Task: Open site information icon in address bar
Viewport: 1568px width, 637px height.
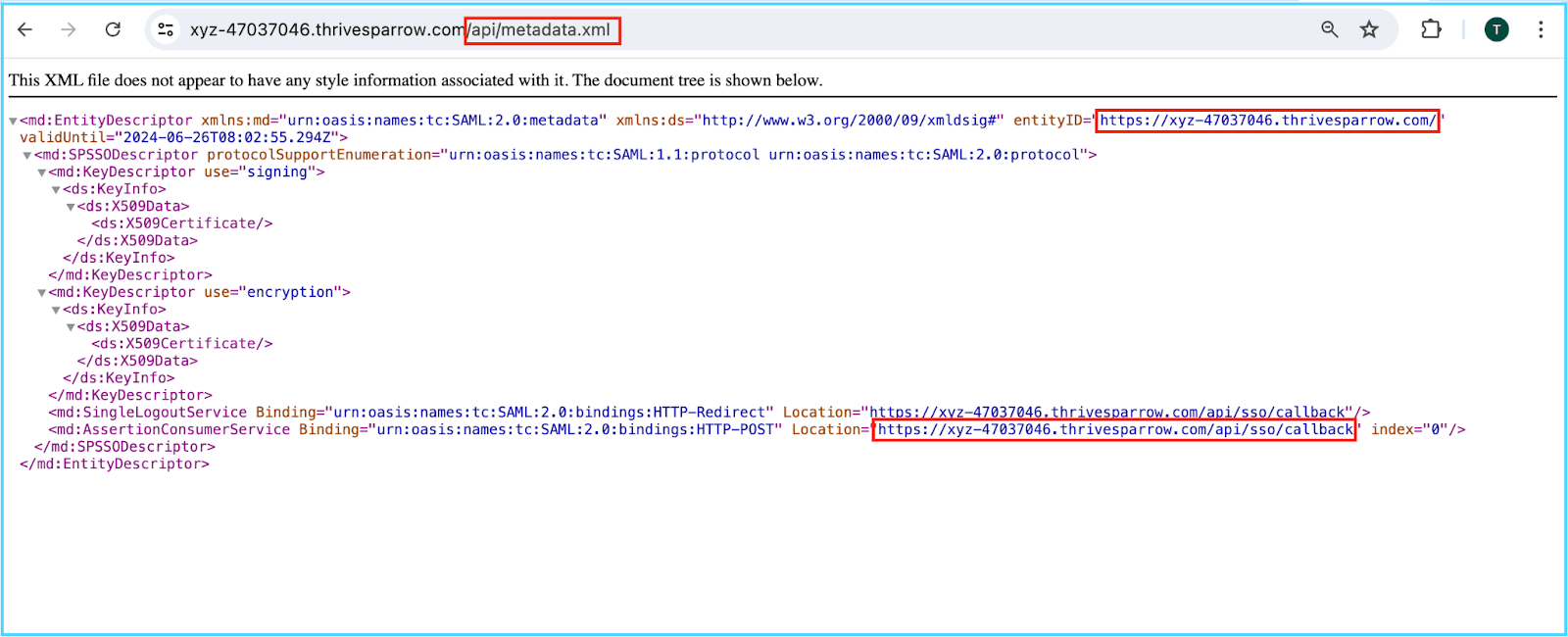Action: pos(166,29)
